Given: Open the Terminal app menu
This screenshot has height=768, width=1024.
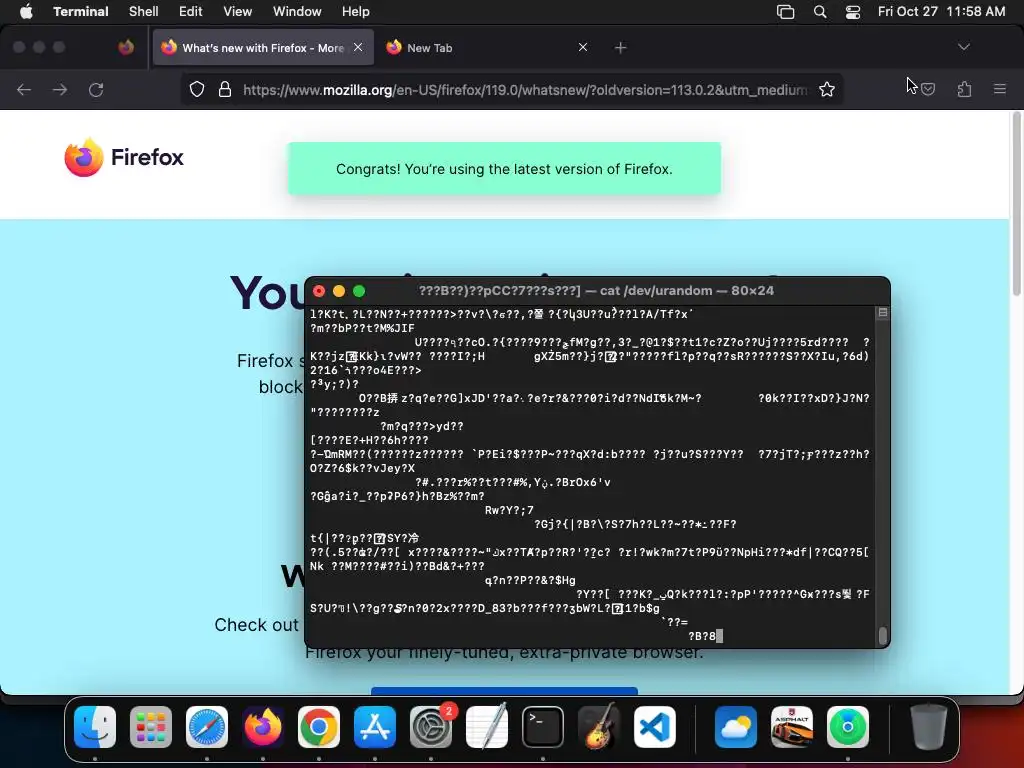Looking at the screenshot, I should tap(80, 11).
